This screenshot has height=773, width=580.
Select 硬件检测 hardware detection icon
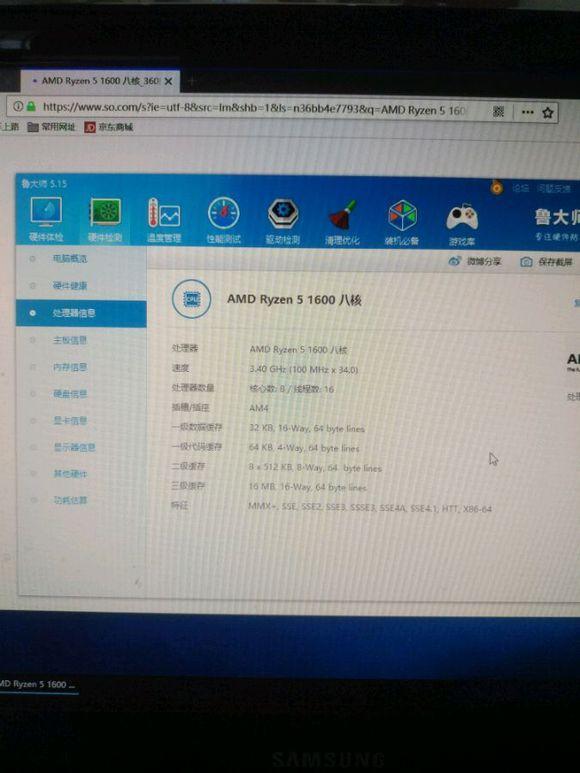105,219
